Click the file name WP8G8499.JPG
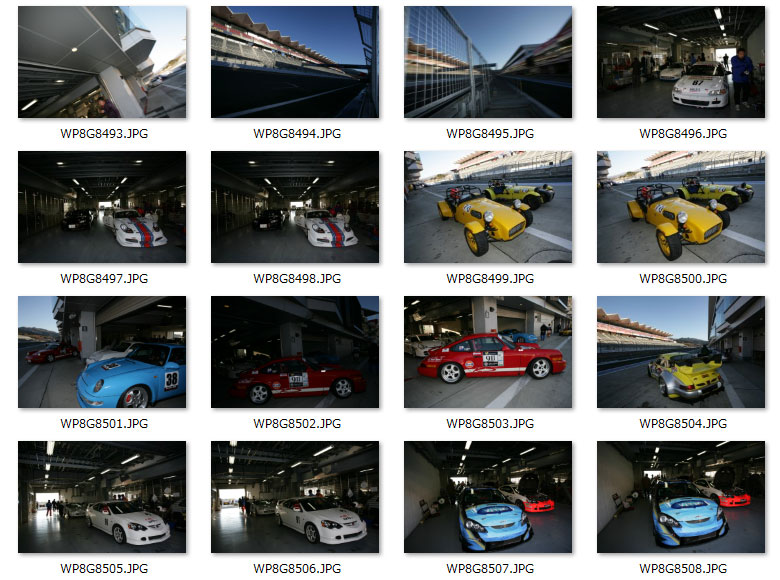Viewport: 780px width, 580px height. click(490, 279)
